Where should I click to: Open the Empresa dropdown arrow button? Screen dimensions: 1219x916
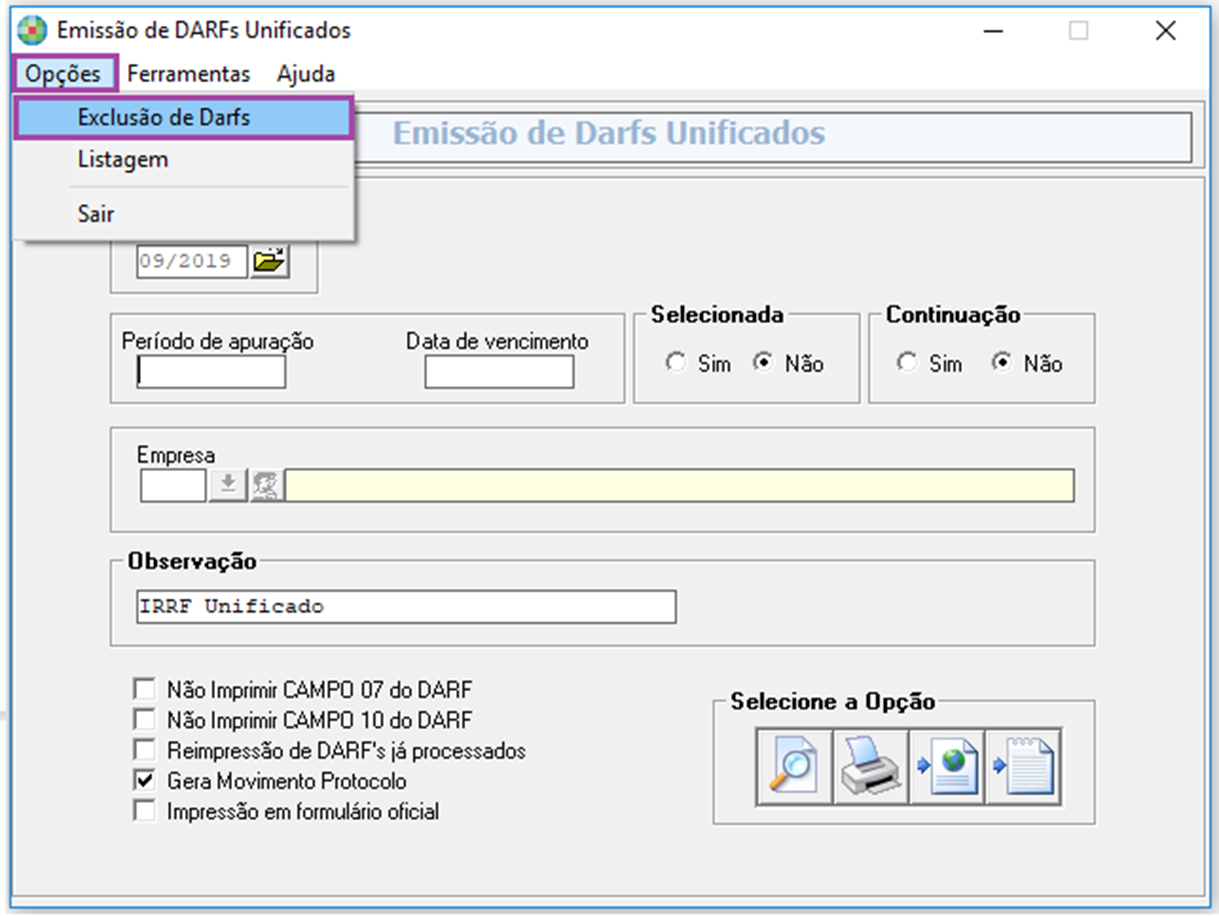[x=228, y=485]
